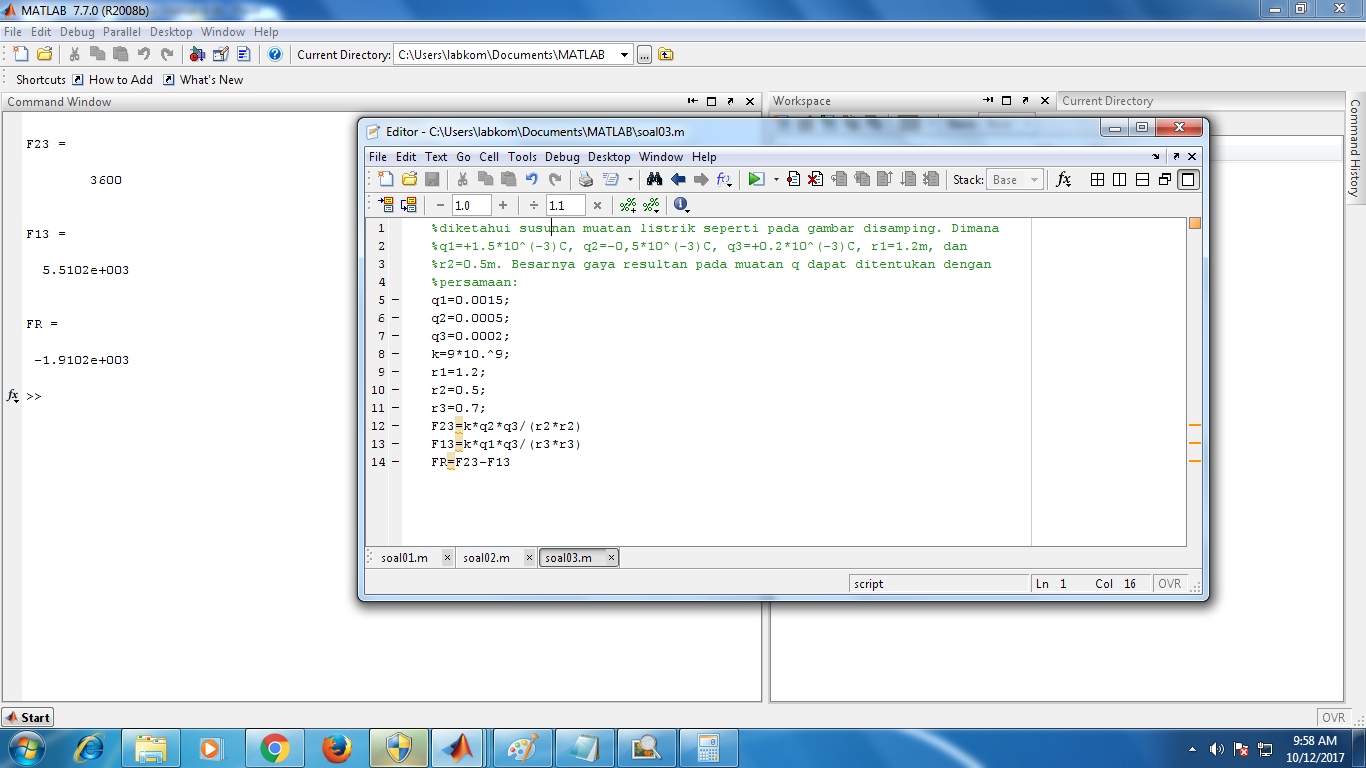
Task: Click the volume icon in system tray
Action: [1217, 749]
